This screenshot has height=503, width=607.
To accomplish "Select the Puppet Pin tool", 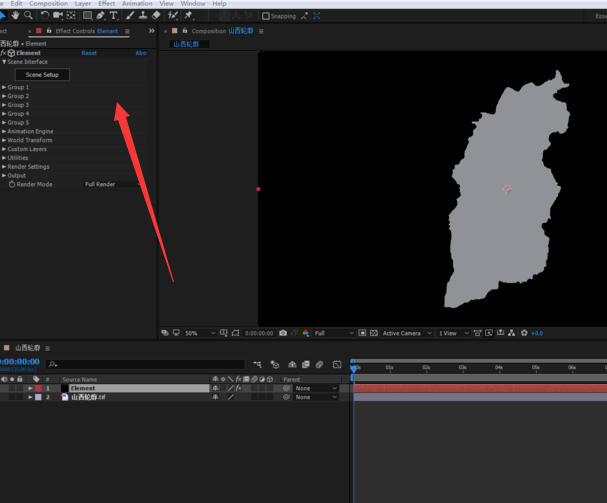I will (x=189, y=15).
